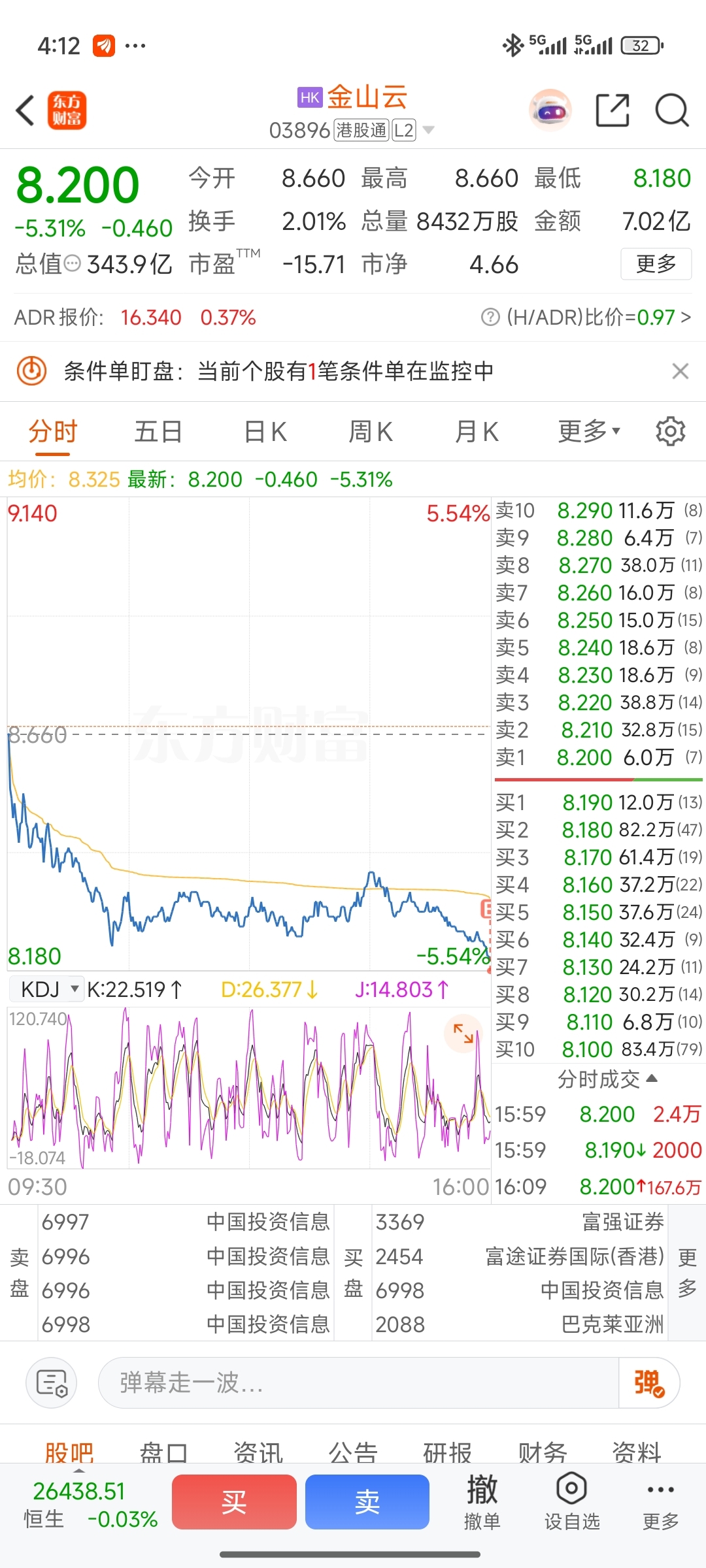706x1568 pixels.
Task: Tap the battery indicator in status bar
Action: point(642,46)
